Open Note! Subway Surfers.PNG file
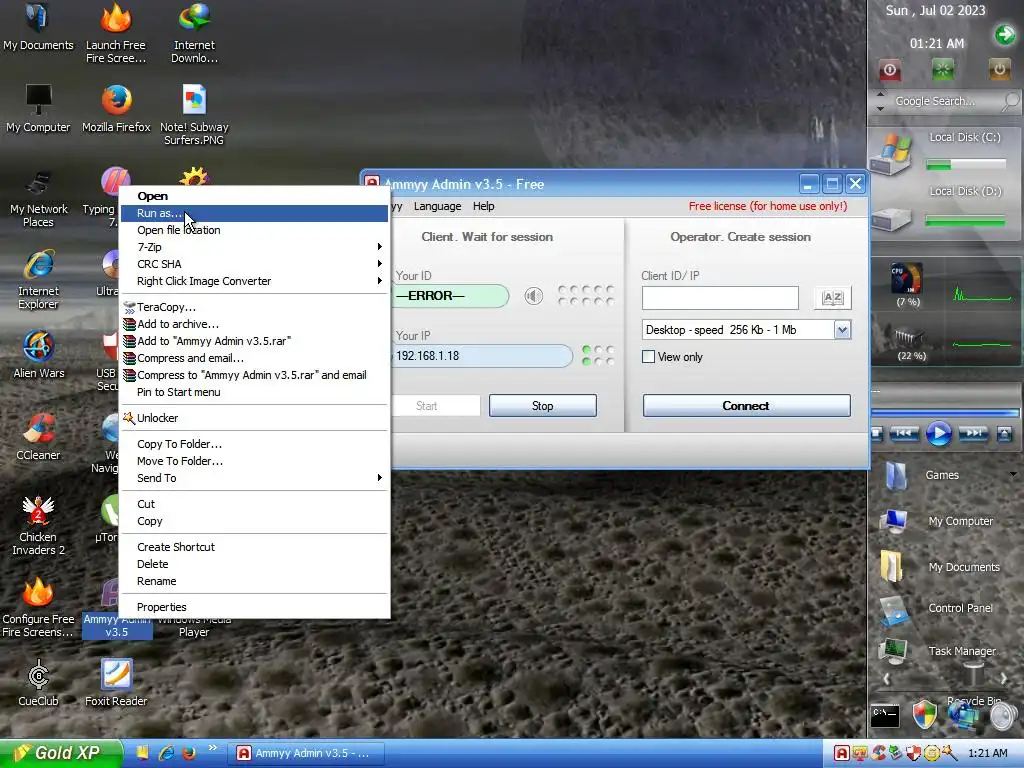 (x=195, y=115)
